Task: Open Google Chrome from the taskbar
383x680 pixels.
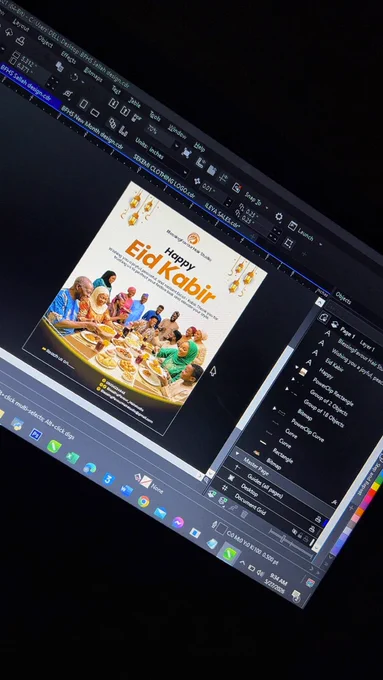Action: tap(144, 502)
